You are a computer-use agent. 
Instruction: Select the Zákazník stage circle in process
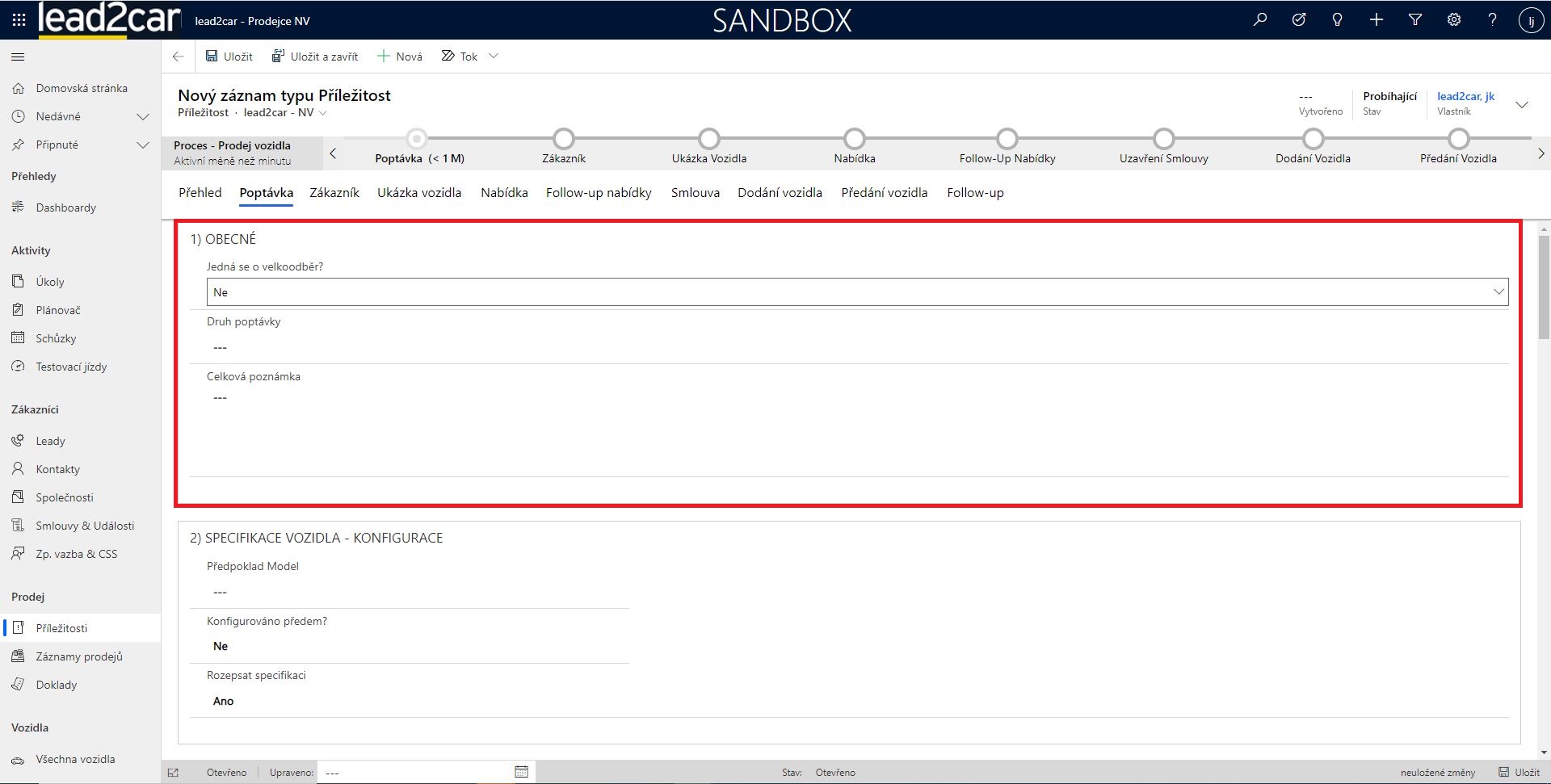click(564, 139)
